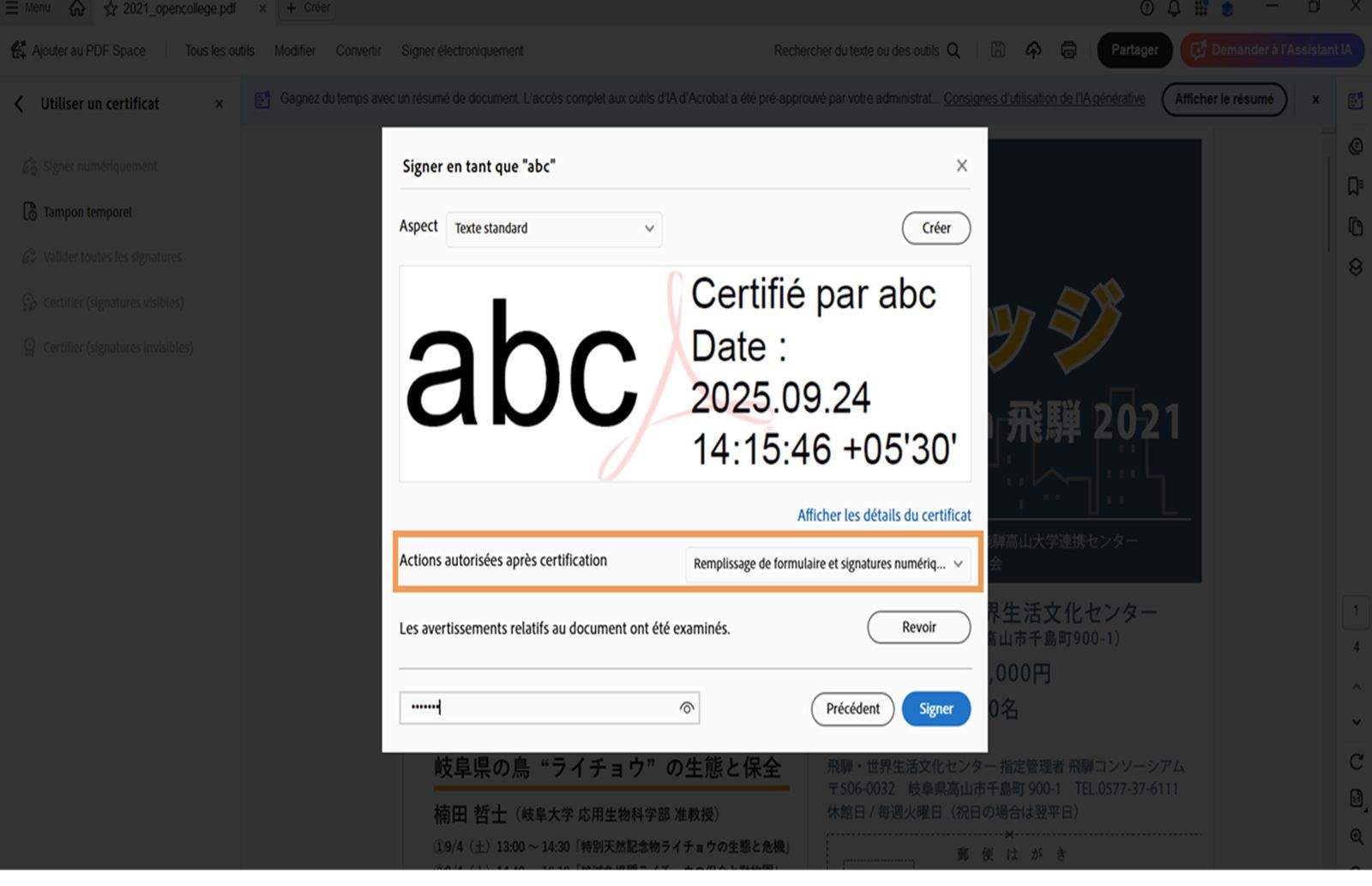Click the Signer button

pyautogui.click(x=936, y=708)
